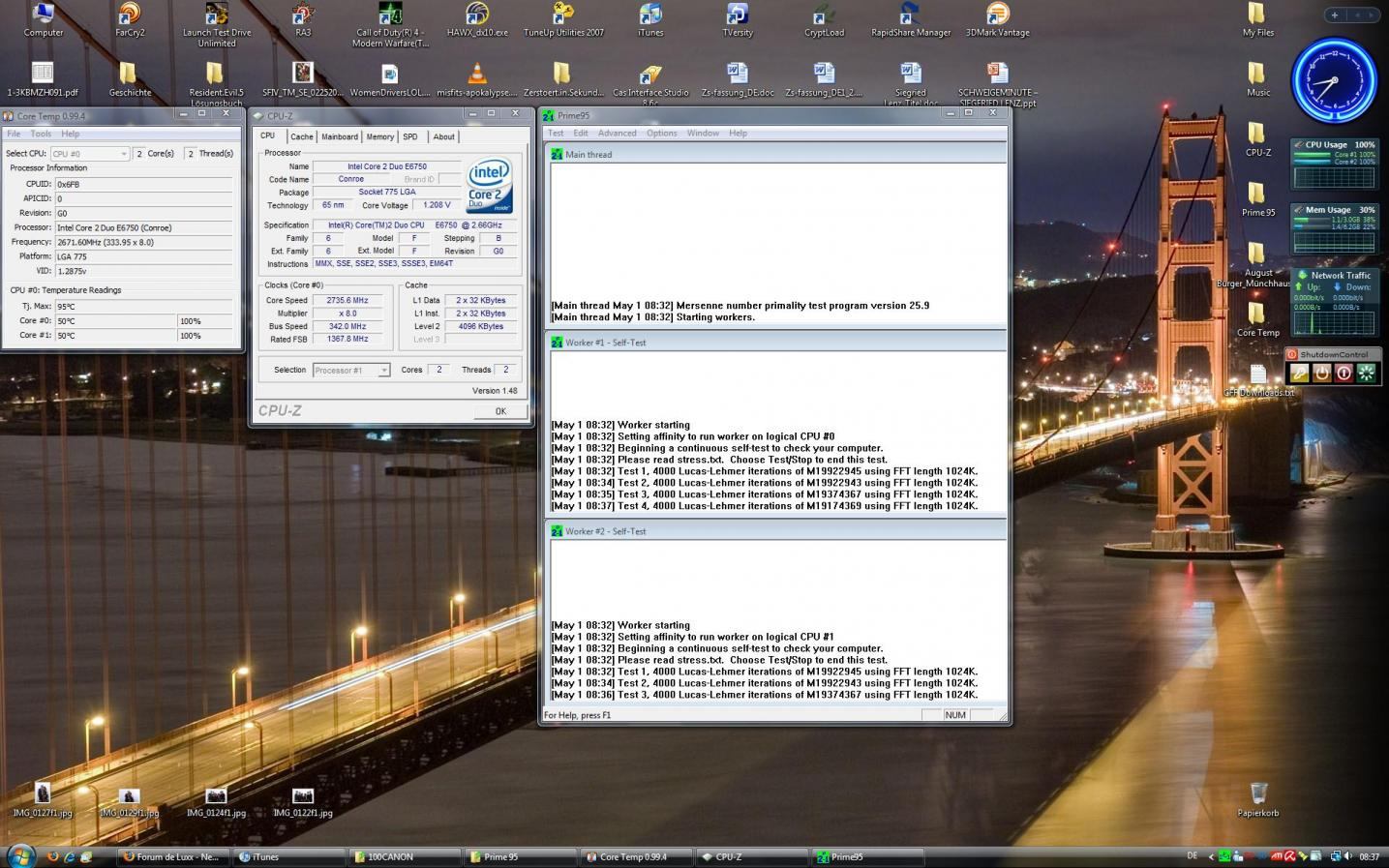This screenshot has width=1389, height=868.
Task: Open the Tools menu in Core Temp
Action: (x=41, y=134)
